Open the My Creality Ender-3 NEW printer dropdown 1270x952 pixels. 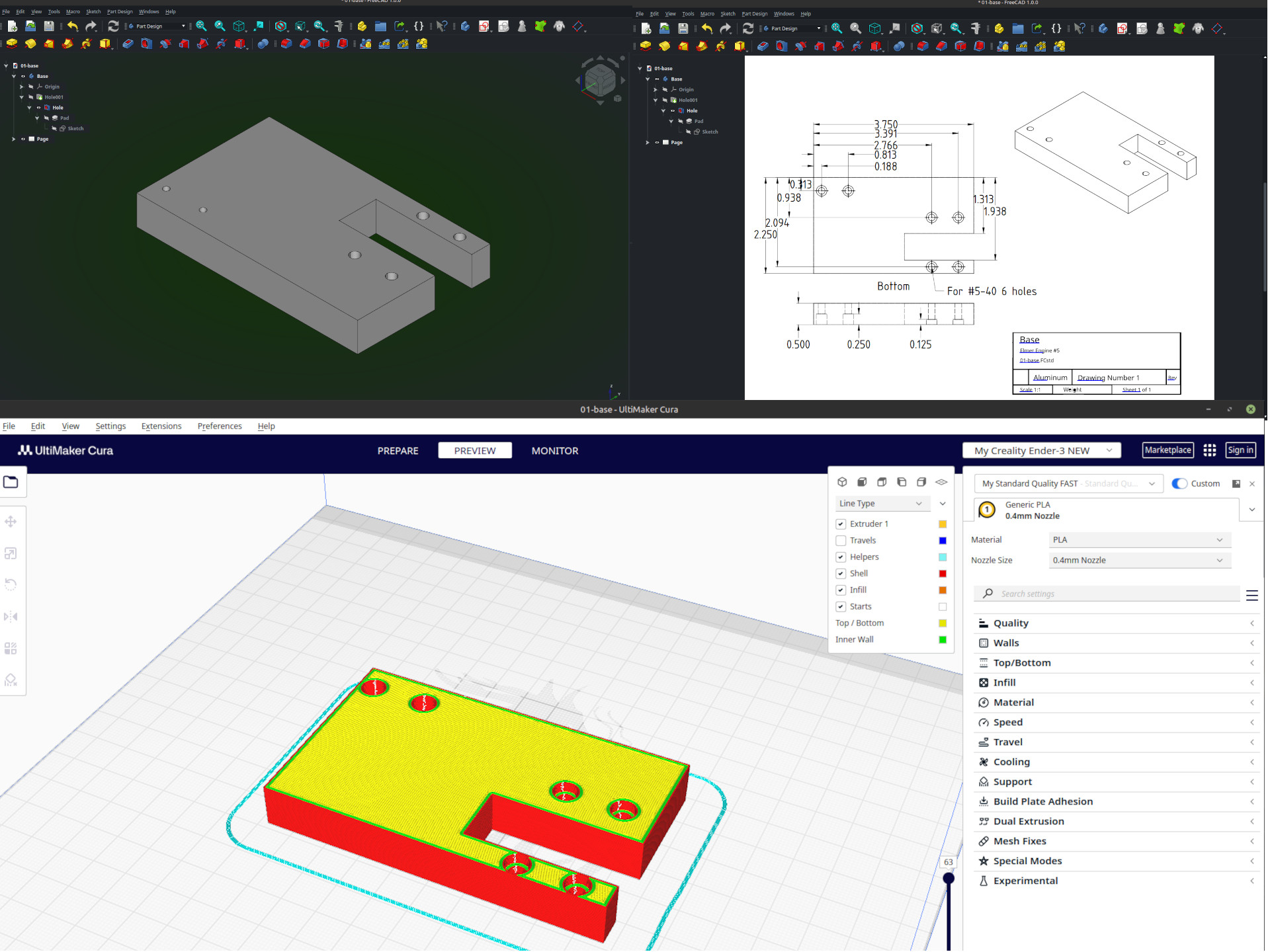pos(1042,451)
